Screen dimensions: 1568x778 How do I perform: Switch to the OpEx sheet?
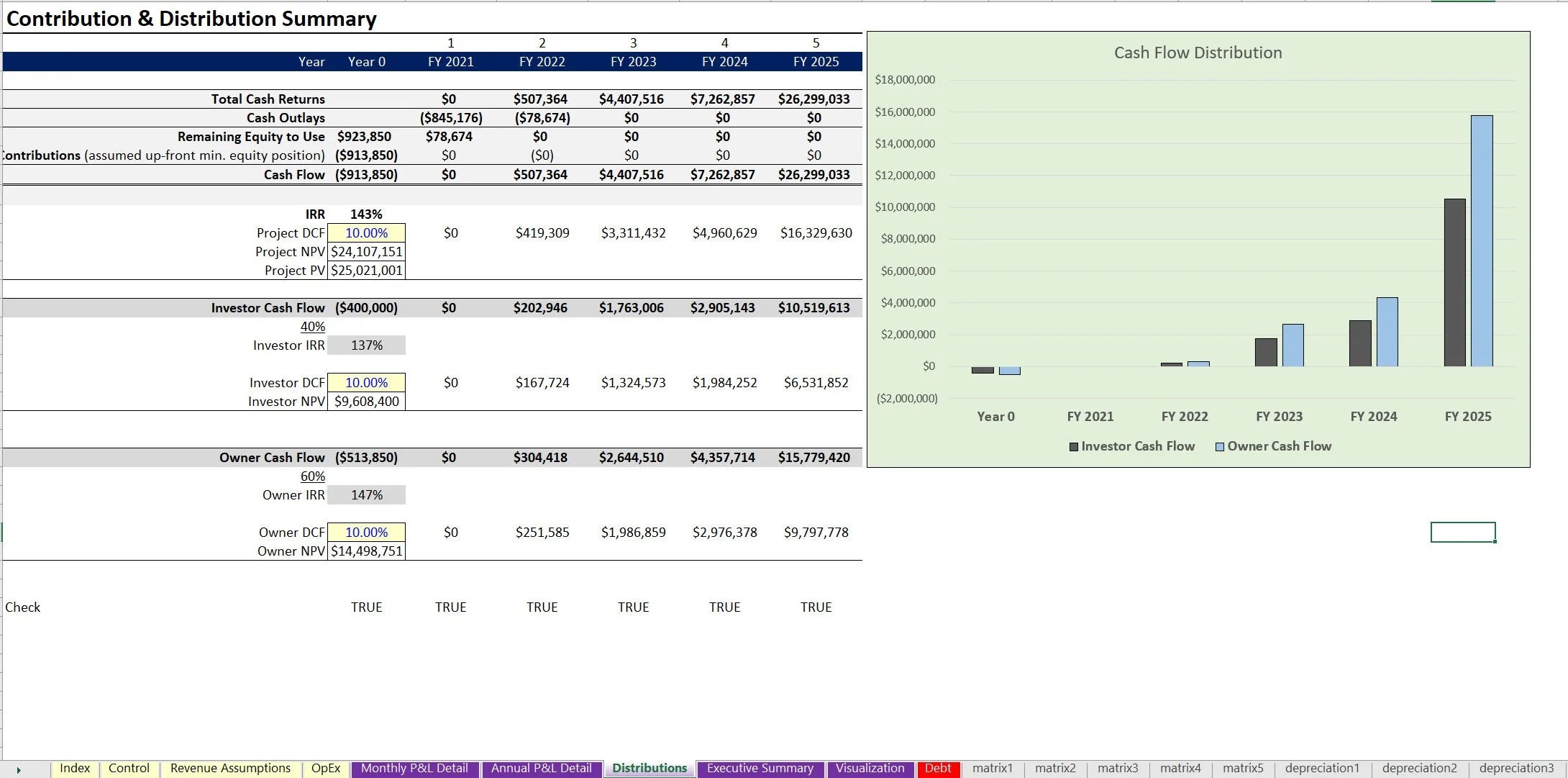click(x=325, y=768)
